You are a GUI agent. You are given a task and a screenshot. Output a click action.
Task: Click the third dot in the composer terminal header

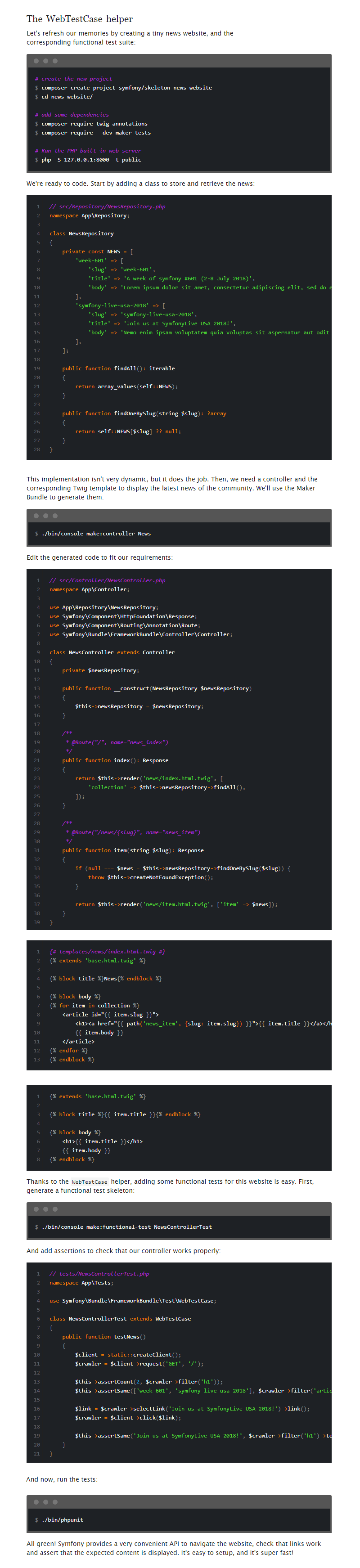point(55,61)
